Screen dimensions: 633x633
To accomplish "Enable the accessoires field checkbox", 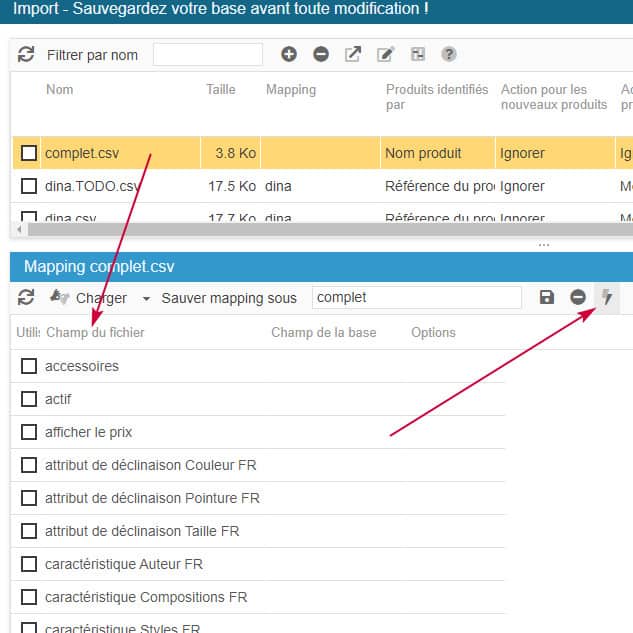I will point(29,366).
